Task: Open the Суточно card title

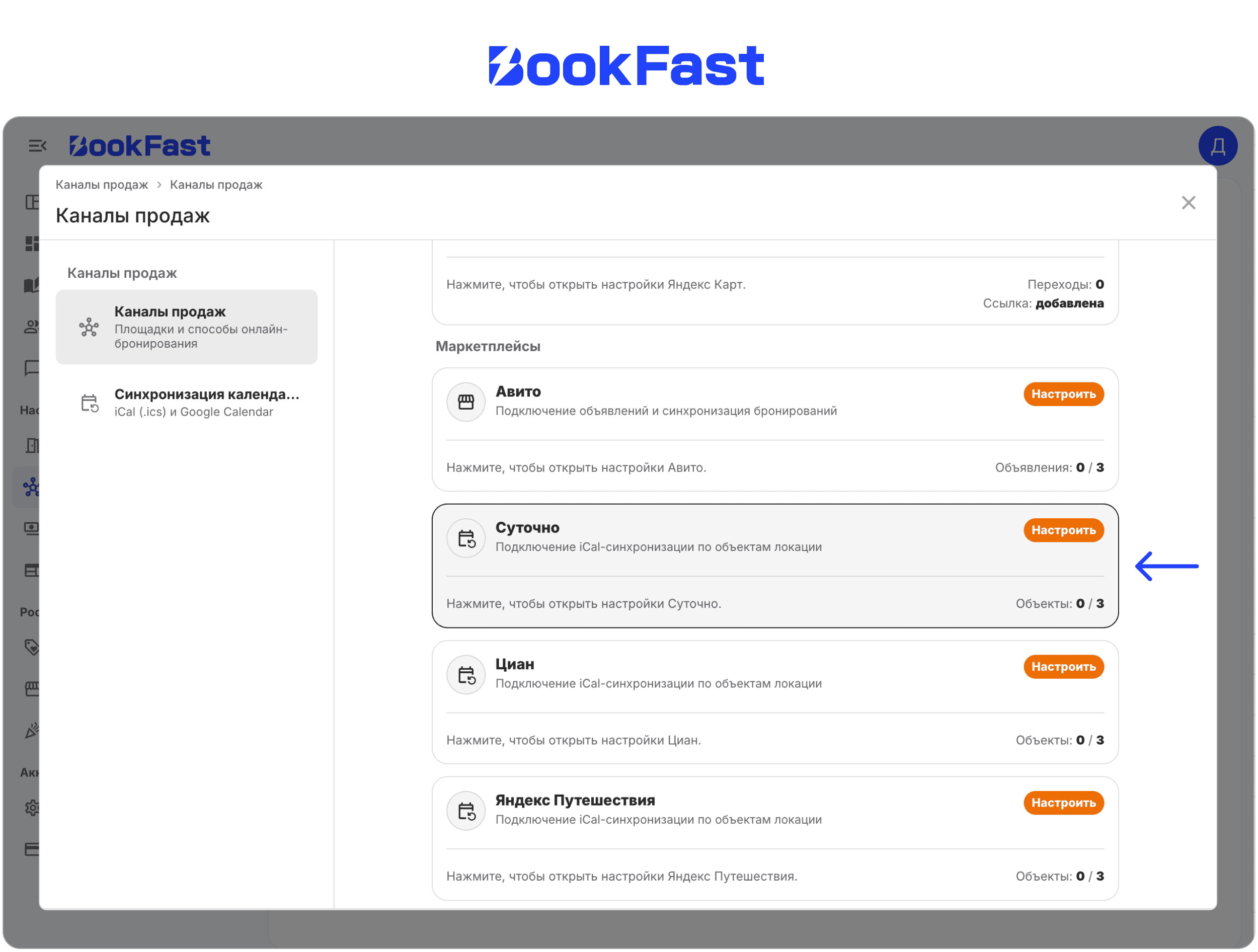Action: [x=527, y=528]
